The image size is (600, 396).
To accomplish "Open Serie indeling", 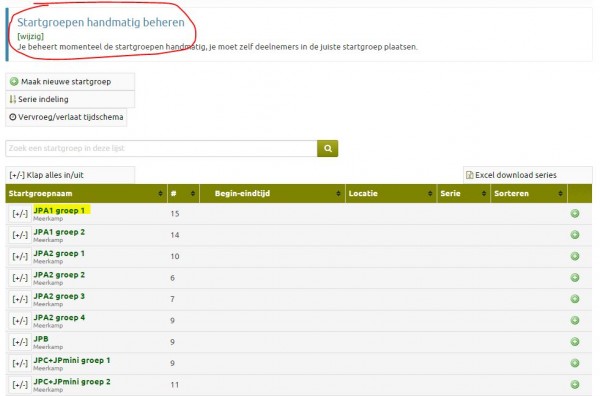I will click(x=70, y=99).
